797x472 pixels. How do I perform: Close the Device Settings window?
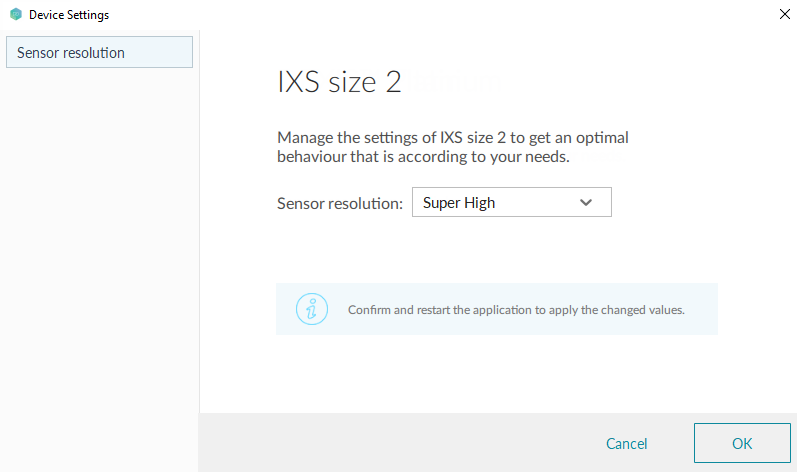coord(781,15)
